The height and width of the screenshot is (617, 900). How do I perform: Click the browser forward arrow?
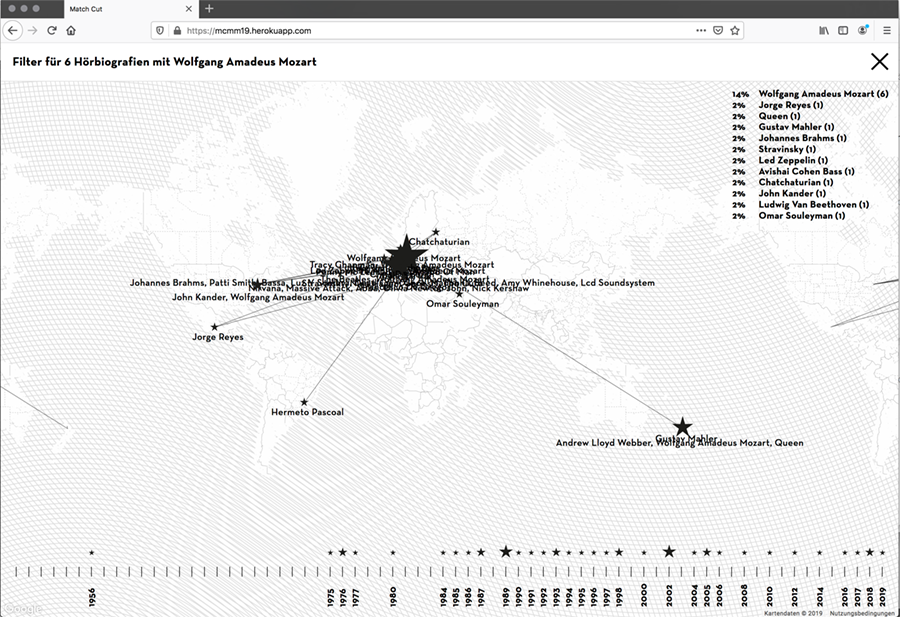33,30
